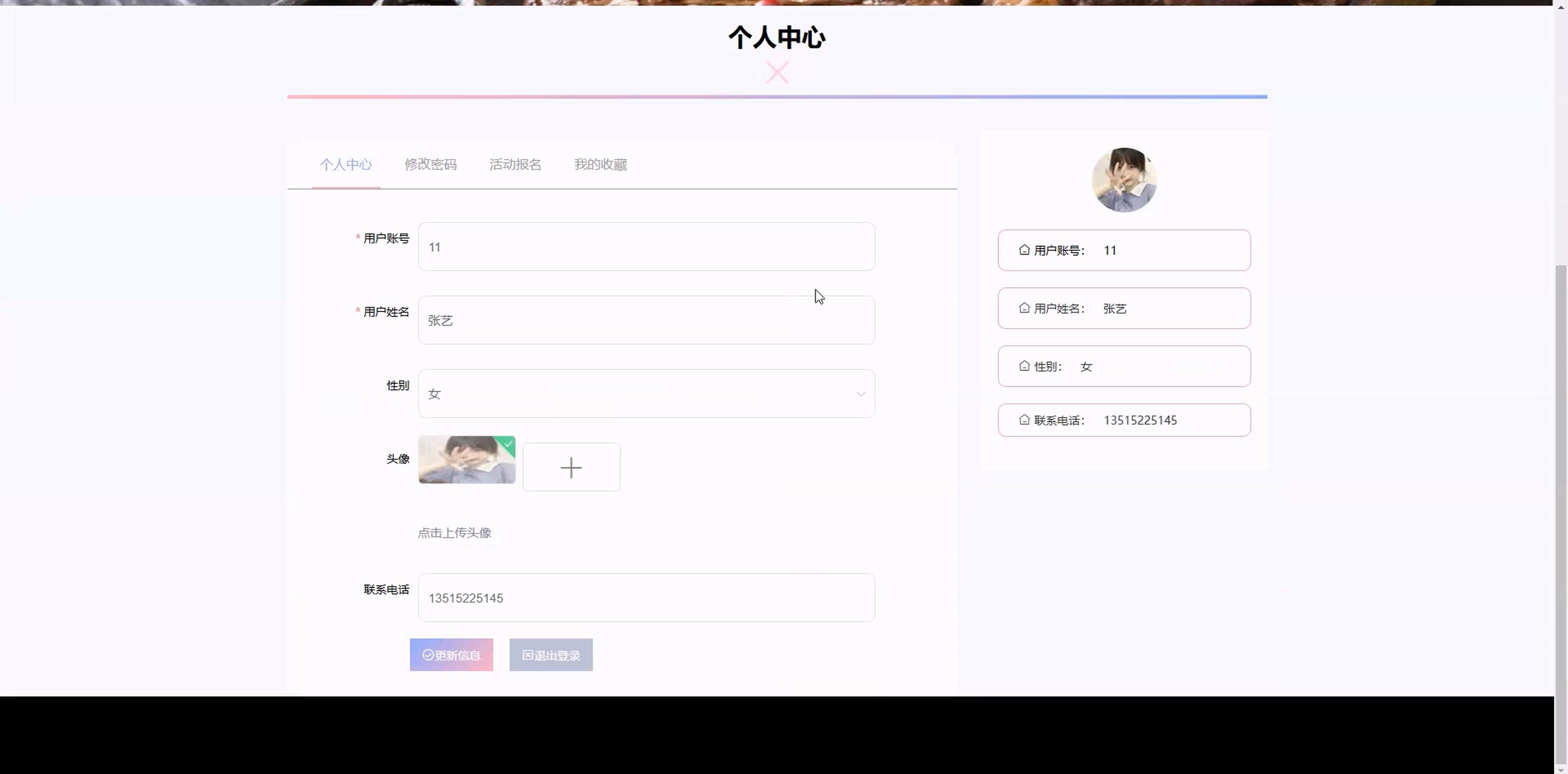
Task: Switch to the 修改密码 tab
Action: point(430,165)
